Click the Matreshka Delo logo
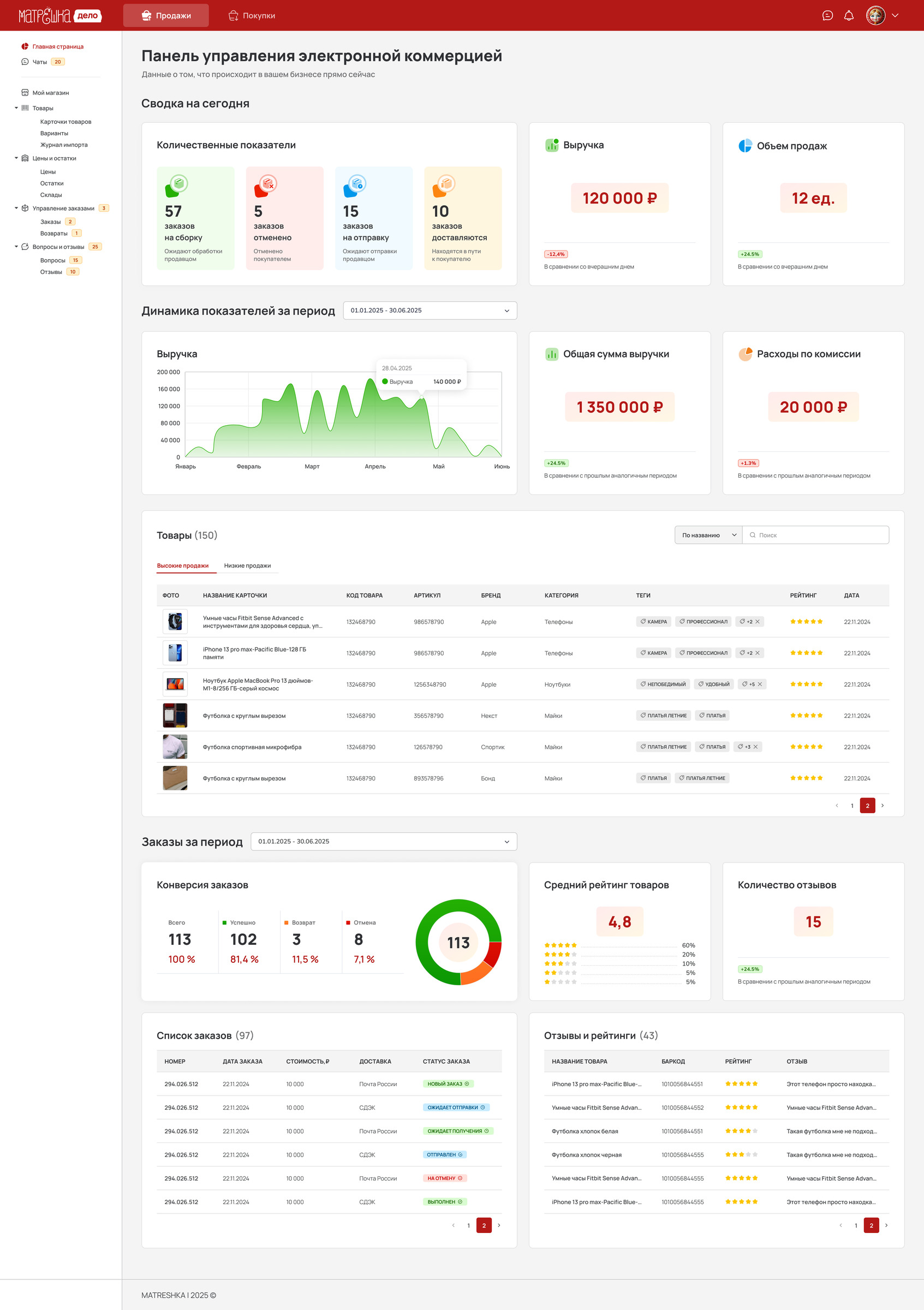This screenshot has height=1310, width=924. tap(60, 15)
